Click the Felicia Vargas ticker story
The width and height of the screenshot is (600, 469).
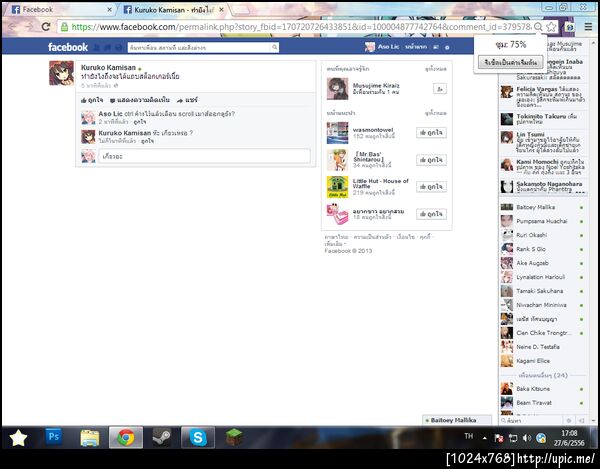[x=543, y=96]
